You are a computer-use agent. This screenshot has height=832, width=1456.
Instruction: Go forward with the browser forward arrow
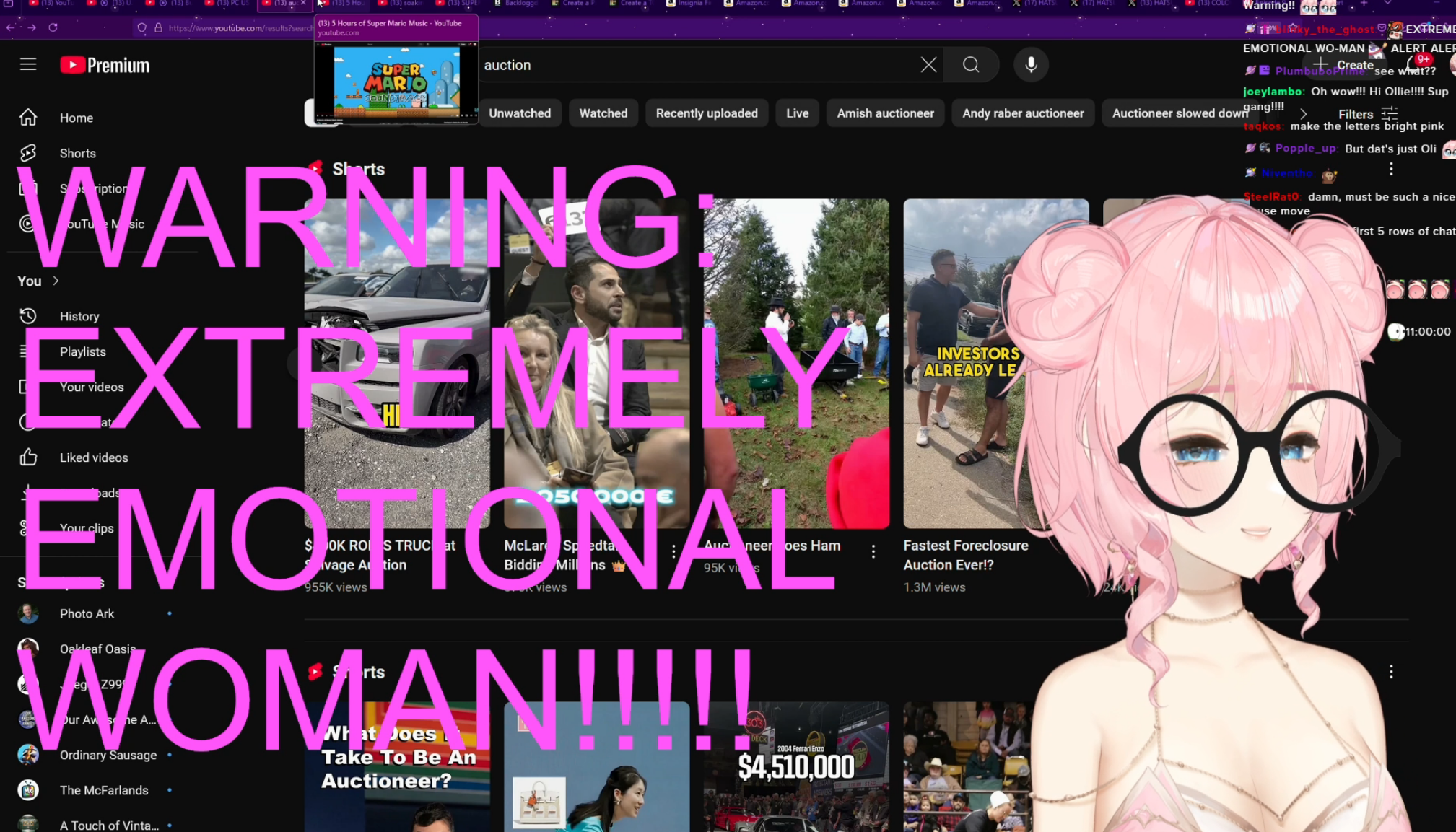32,27
